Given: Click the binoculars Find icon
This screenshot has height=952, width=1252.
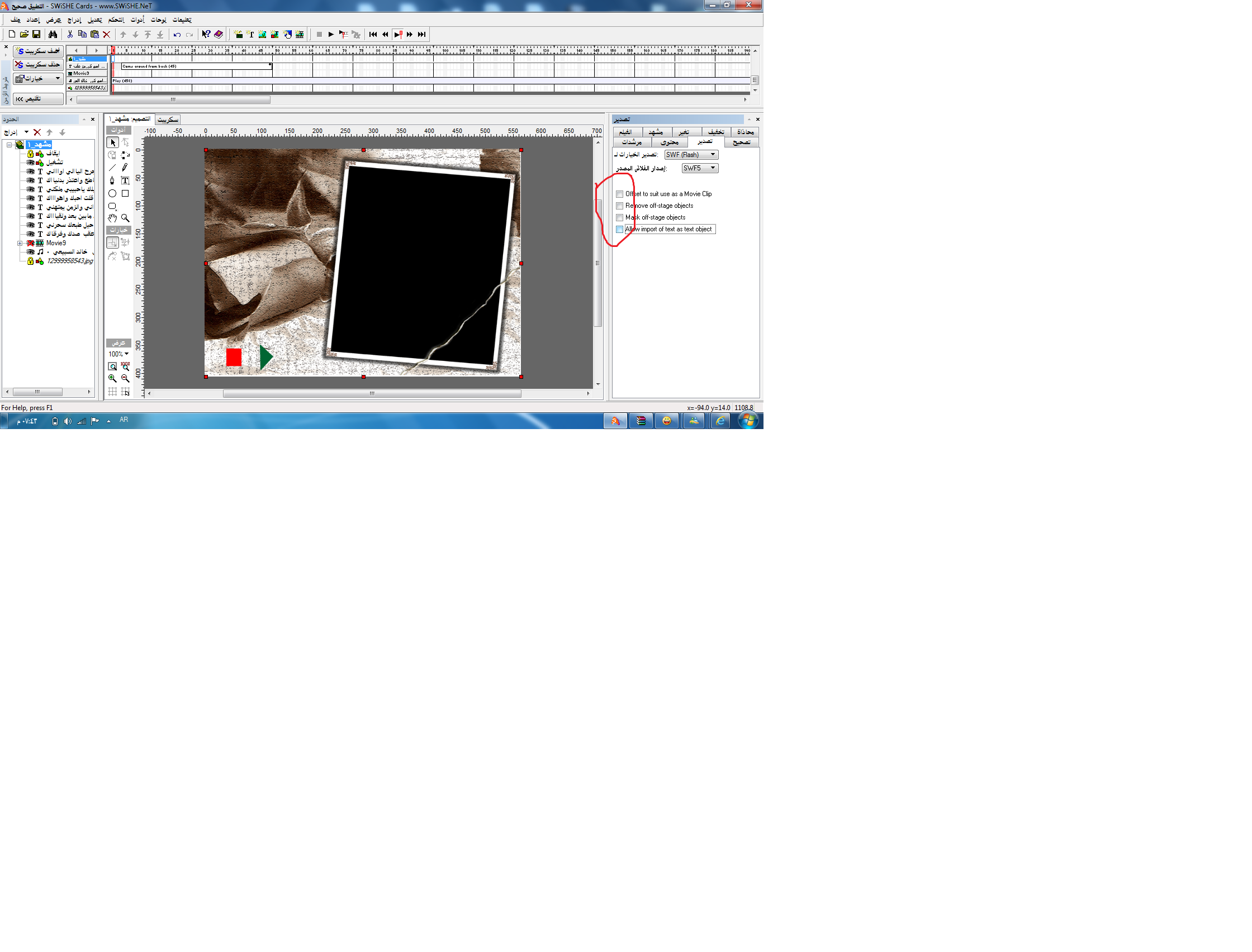Looking at the screenshot, I should coord(53,35).
